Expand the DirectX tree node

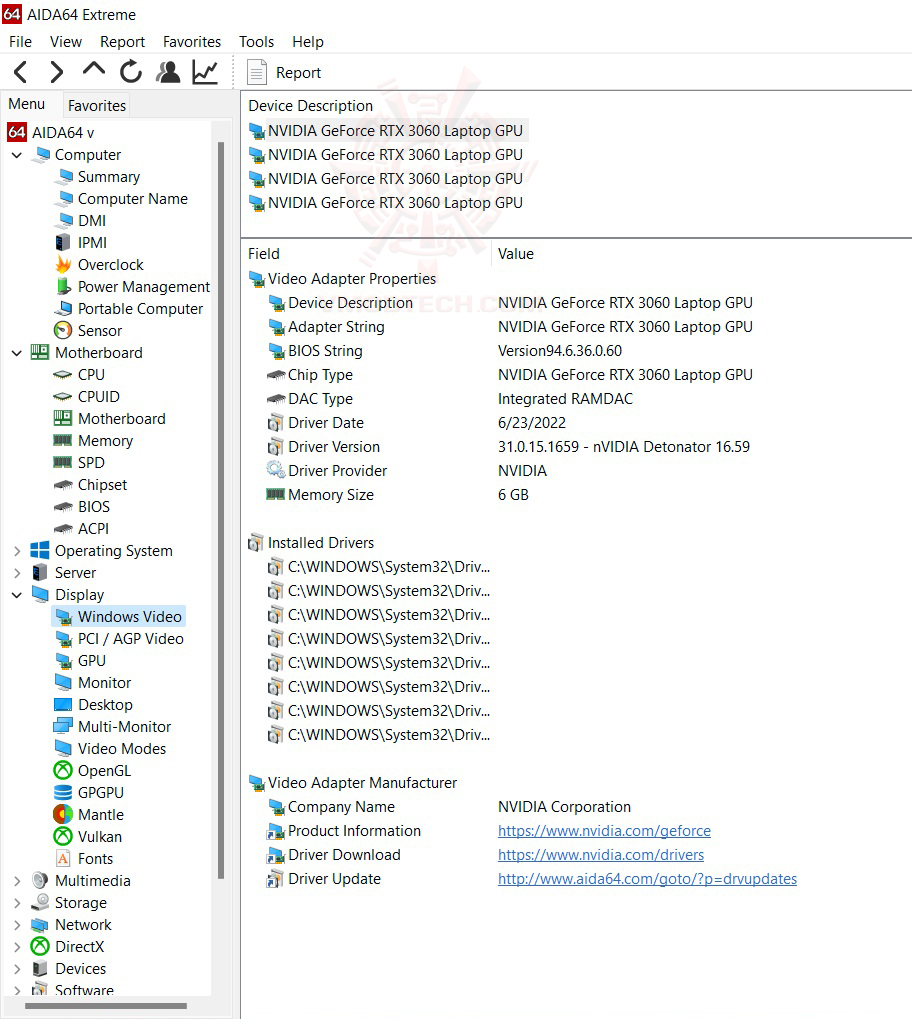(x=17, y=947)
